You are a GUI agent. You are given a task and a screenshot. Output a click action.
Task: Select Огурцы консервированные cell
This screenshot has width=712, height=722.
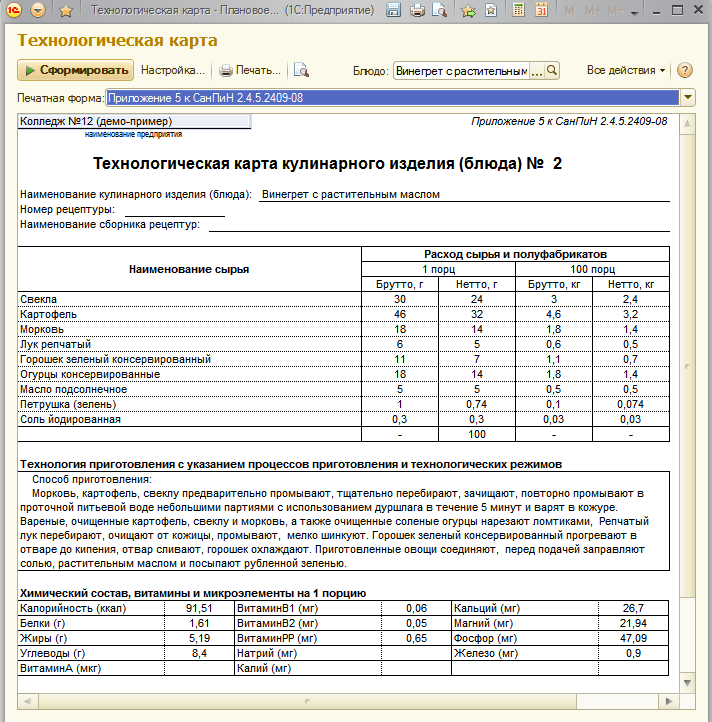(x=189, y=374)
